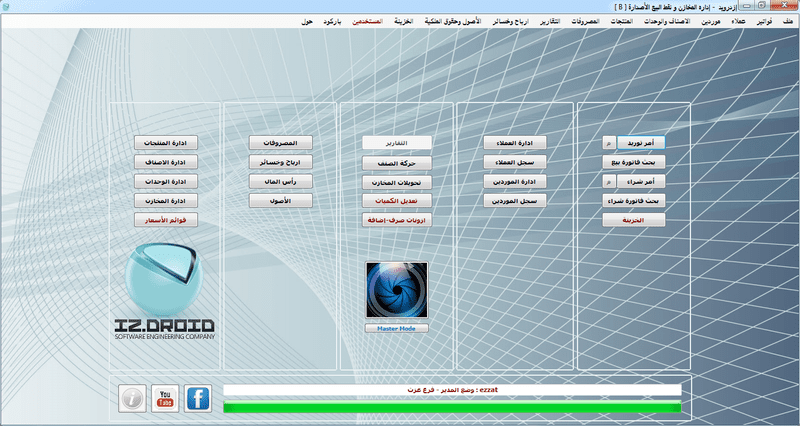Image resolution: width=800 pixels, height=426 pixels.
Task: Open سجل الموردين button
Action: [515, 201]
